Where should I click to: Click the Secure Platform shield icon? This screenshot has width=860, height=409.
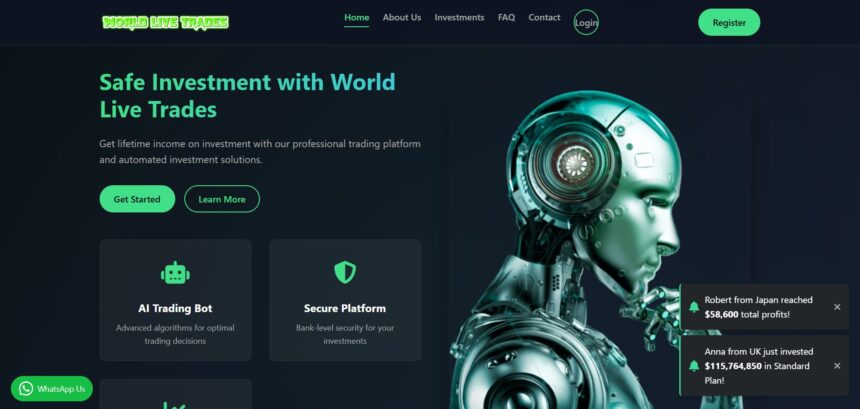pyautogui.click(x=345, y=272)
